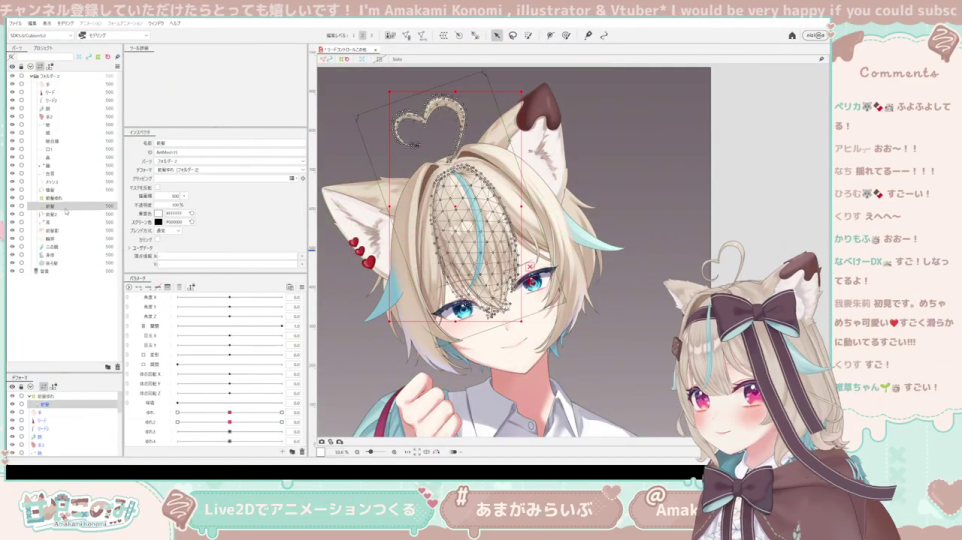Open the モデリング menu
The image size is (962, 540).
(66, 23)
